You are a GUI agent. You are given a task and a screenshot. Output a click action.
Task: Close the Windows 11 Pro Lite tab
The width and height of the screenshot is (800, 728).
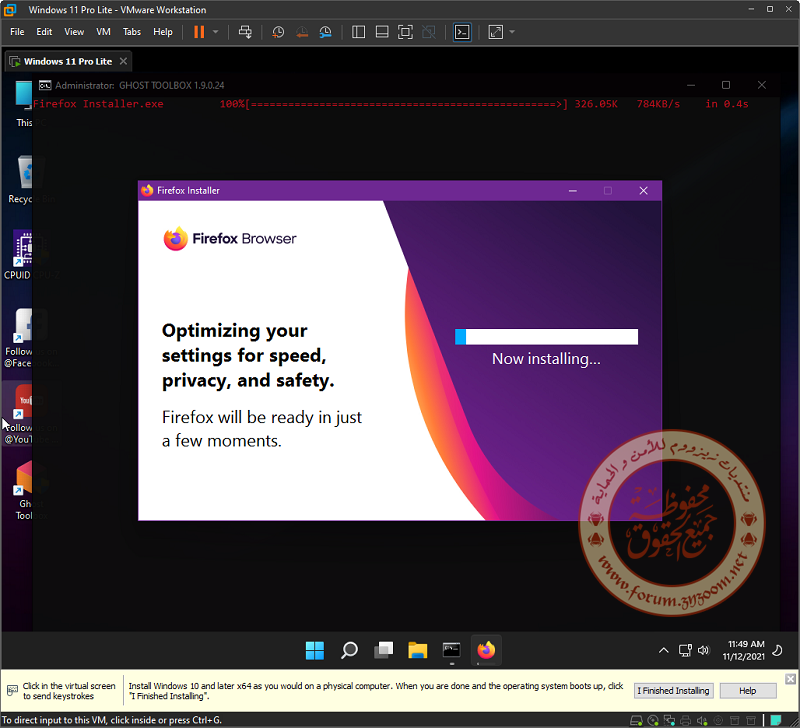coord(123,61)
